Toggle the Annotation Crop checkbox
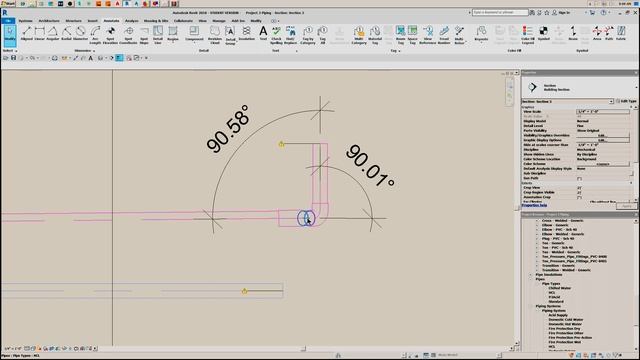Viewport: 640px width, 360px height. (x=579, y=197)
